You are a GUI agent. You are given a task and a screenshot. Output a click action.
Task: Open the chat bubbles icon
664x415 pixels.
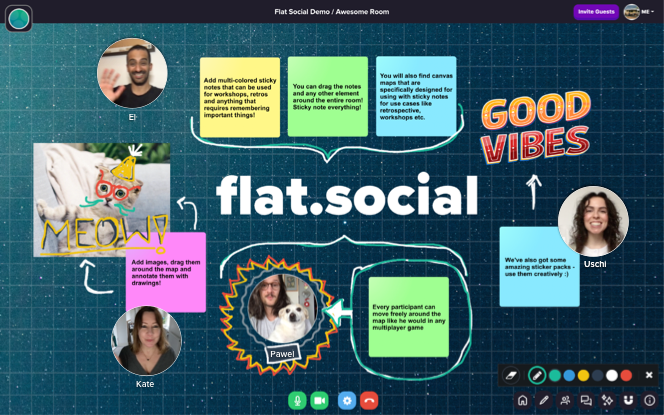click(586, 400)
